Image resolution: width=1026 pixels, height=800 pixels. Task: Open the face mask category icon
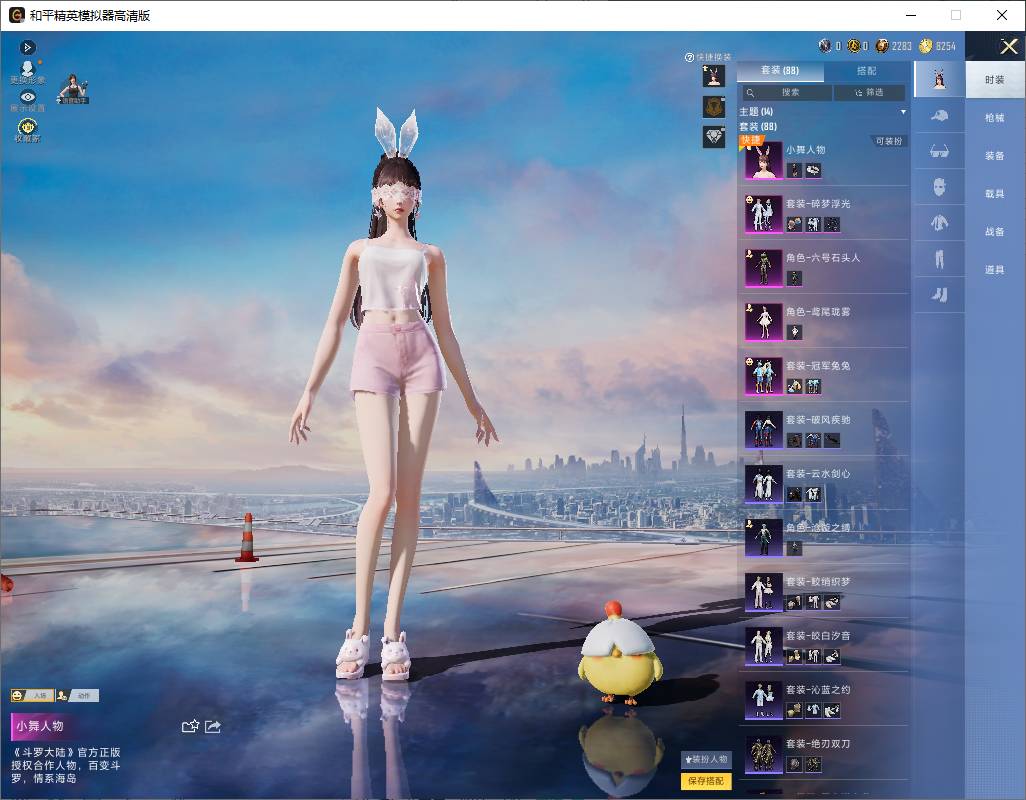[940, 187]
